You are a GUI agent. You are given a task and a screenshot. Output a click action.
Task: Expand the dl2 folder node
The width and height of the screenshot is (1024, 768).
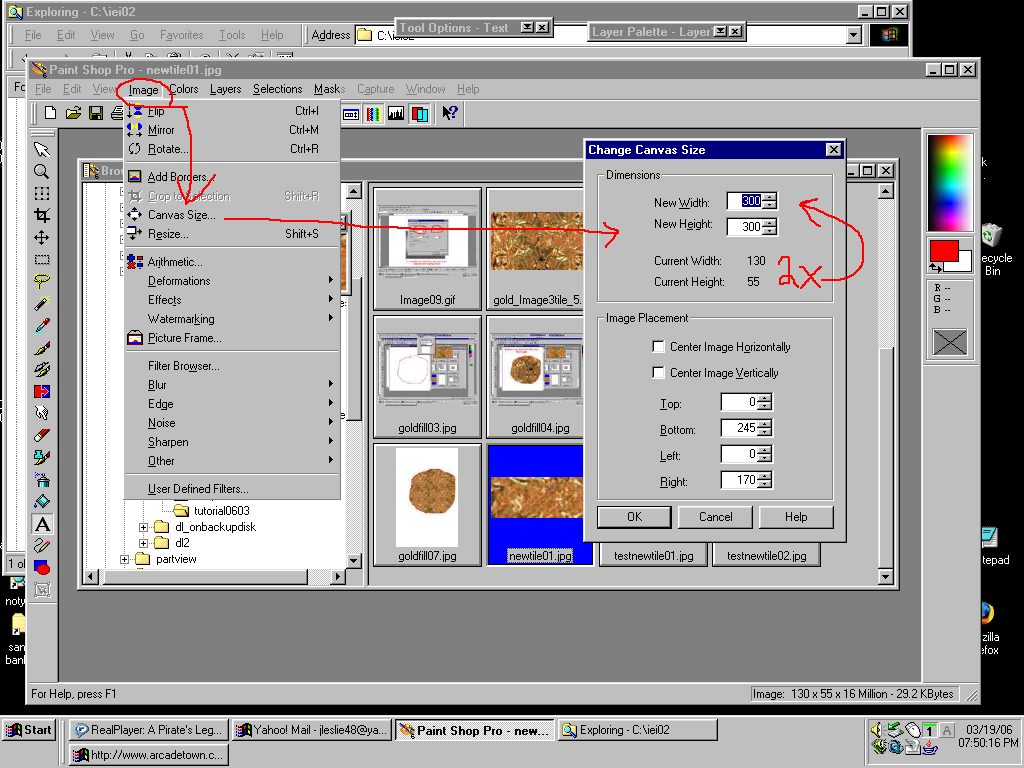click(144, 543)
